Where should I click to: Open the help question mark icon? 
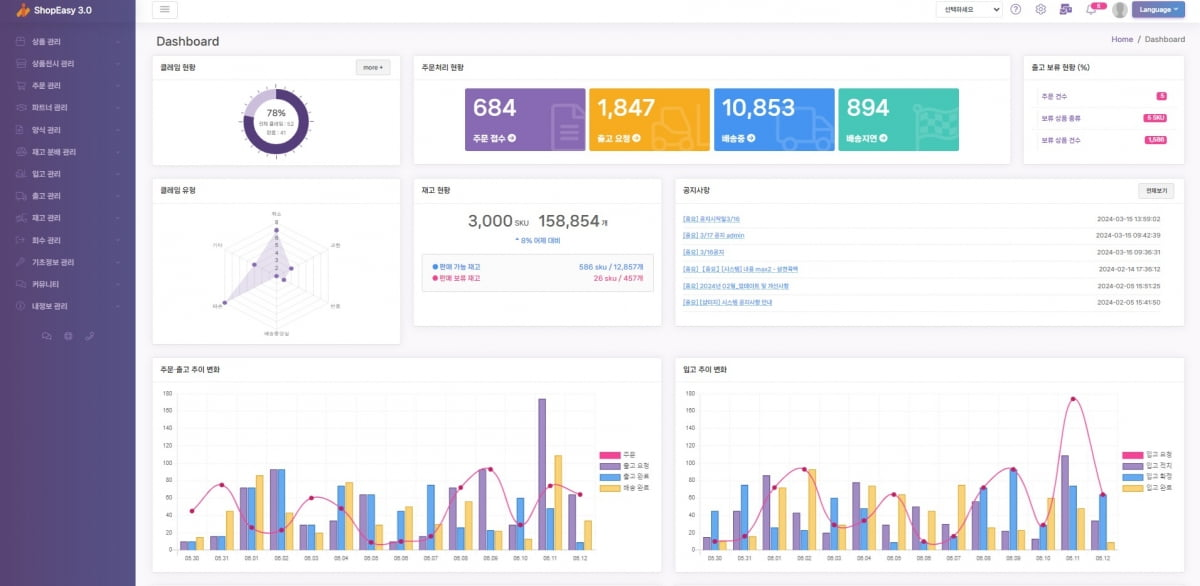(x=1016, y=10)
